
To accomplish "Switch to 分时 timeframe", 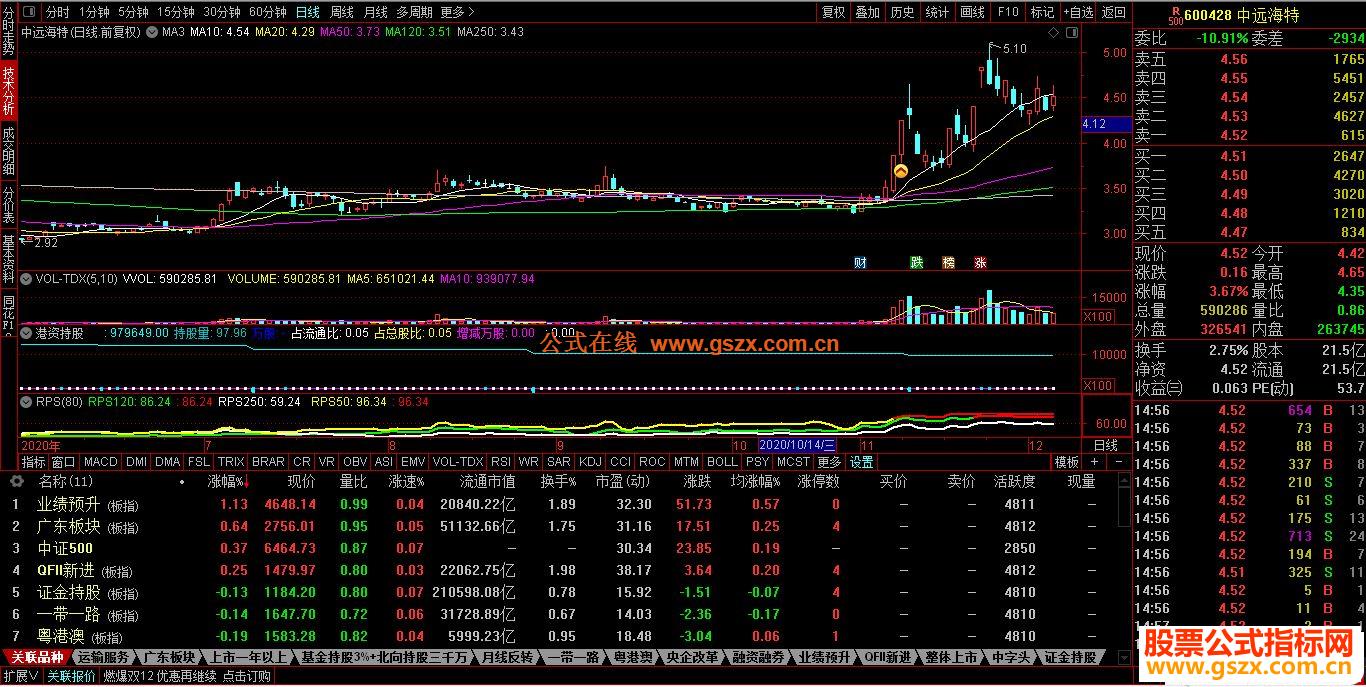I will click(x=58, y=12).
